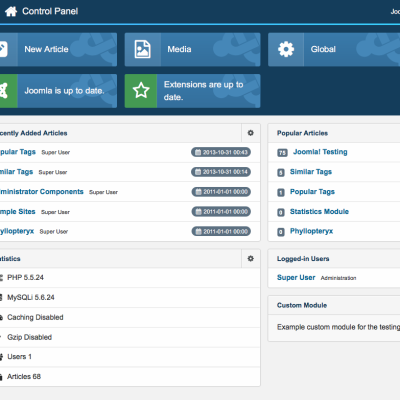Open settings gear of Statistics module
Viewport: 400px width, 400px height.
pos(250,258)
